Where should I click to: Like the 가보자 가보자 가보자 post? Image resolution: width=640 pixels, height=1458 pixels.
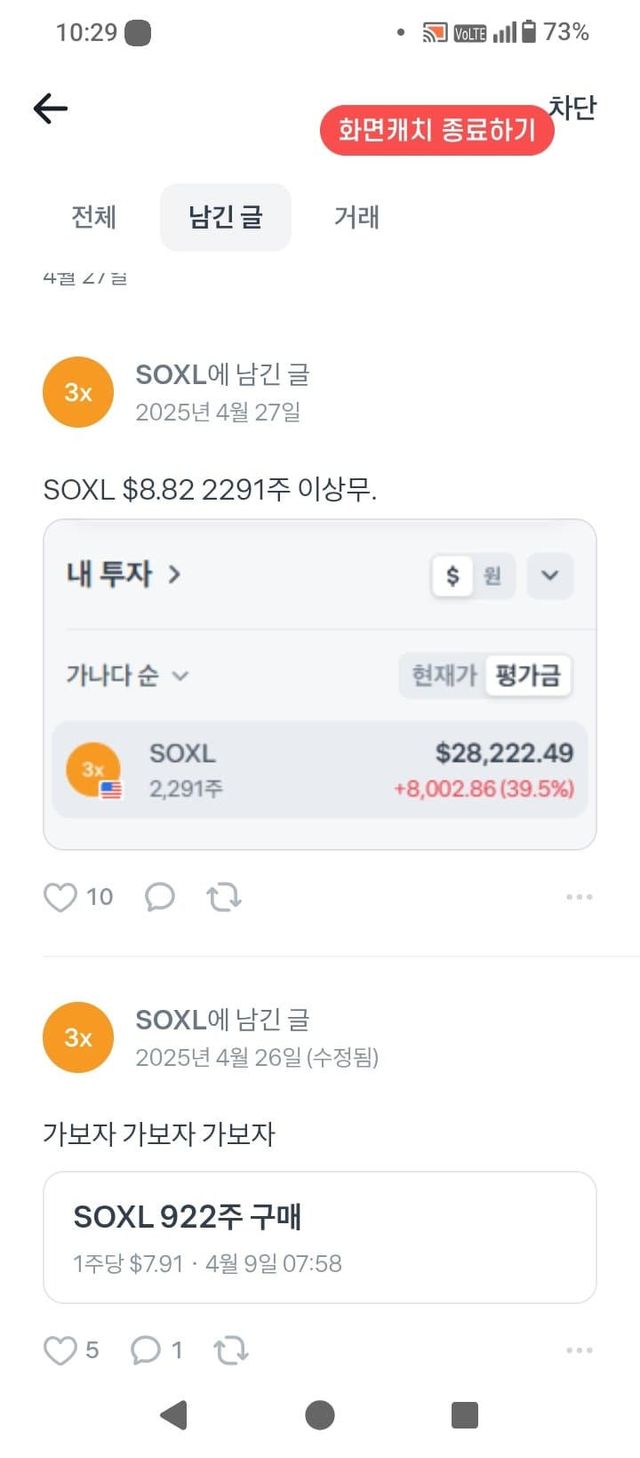[x=61, y=1351]
